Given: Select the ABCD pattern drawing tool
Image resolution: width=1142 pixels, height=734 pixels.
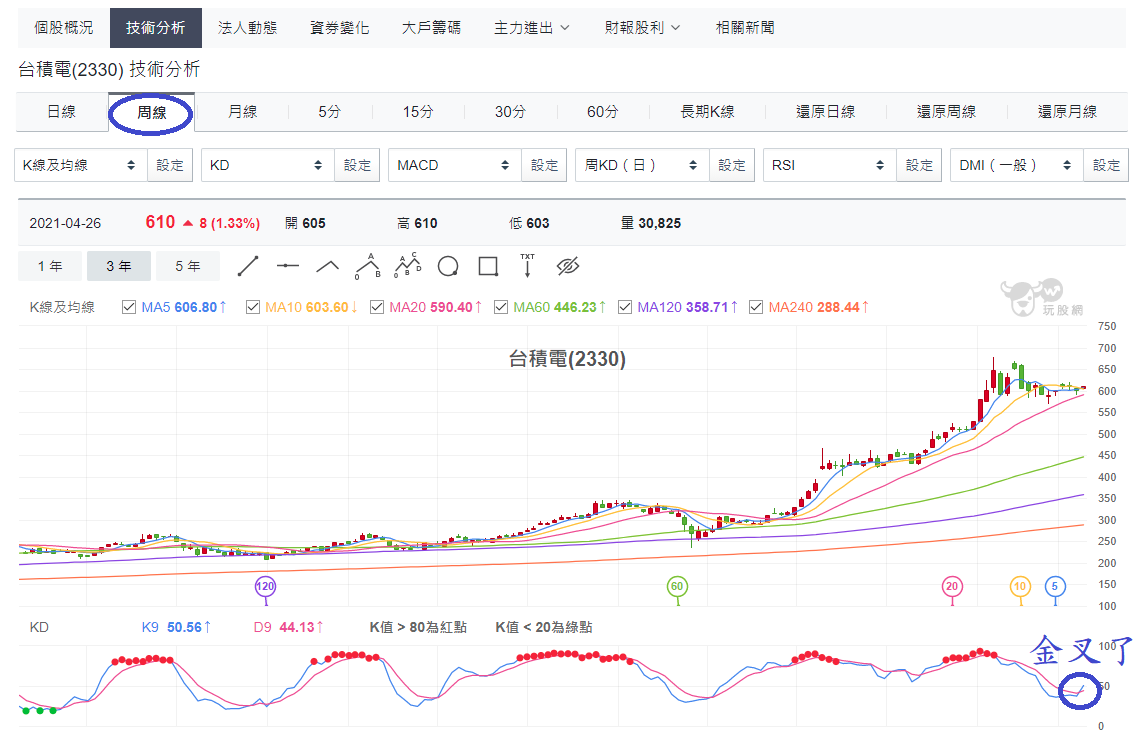Looking at the screenshot, I should click(x=408, y=266).
